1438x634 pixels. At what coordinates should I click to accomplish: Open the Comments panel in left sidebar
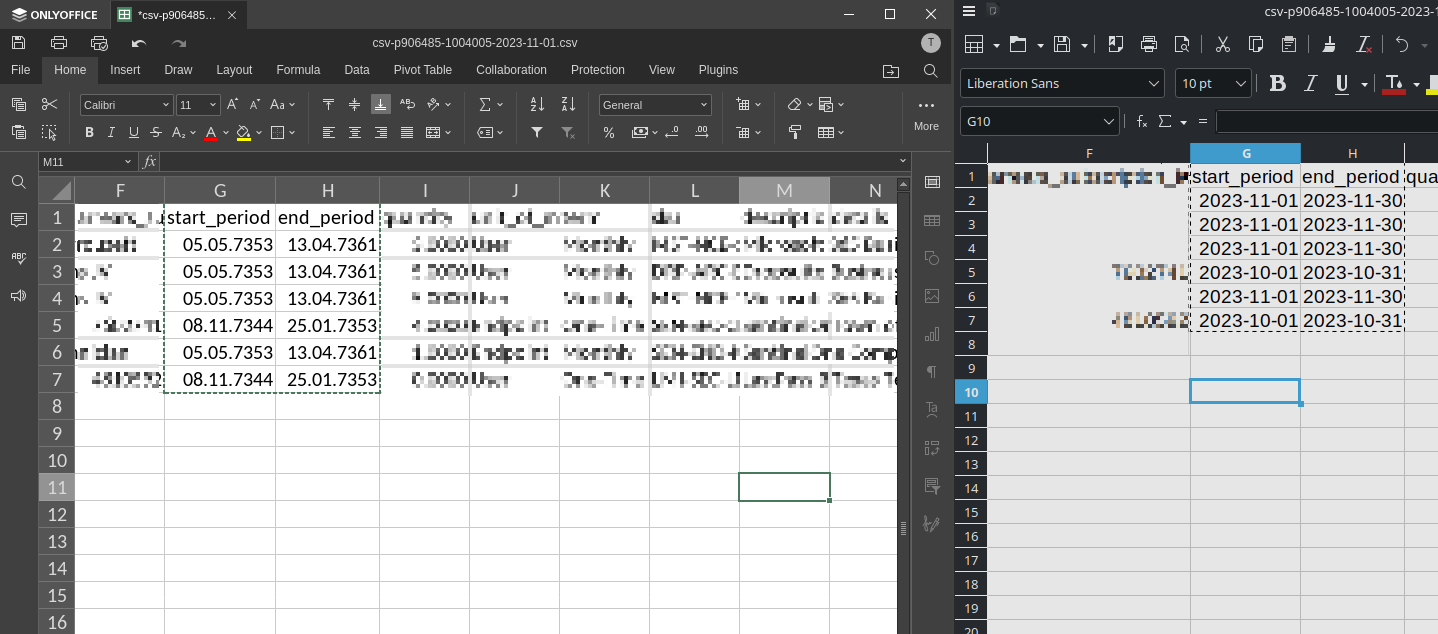pos(18,220)
